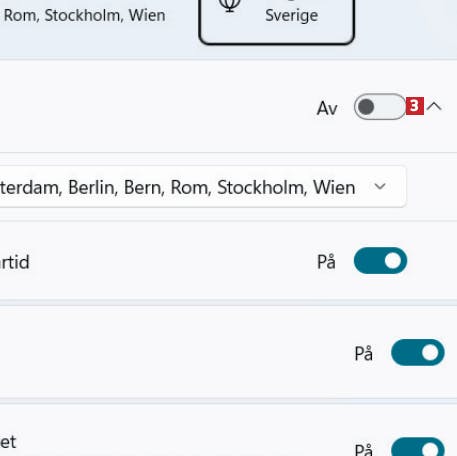Turn off the middle På switch
The image size is (457, 456).
pos(418,352)
